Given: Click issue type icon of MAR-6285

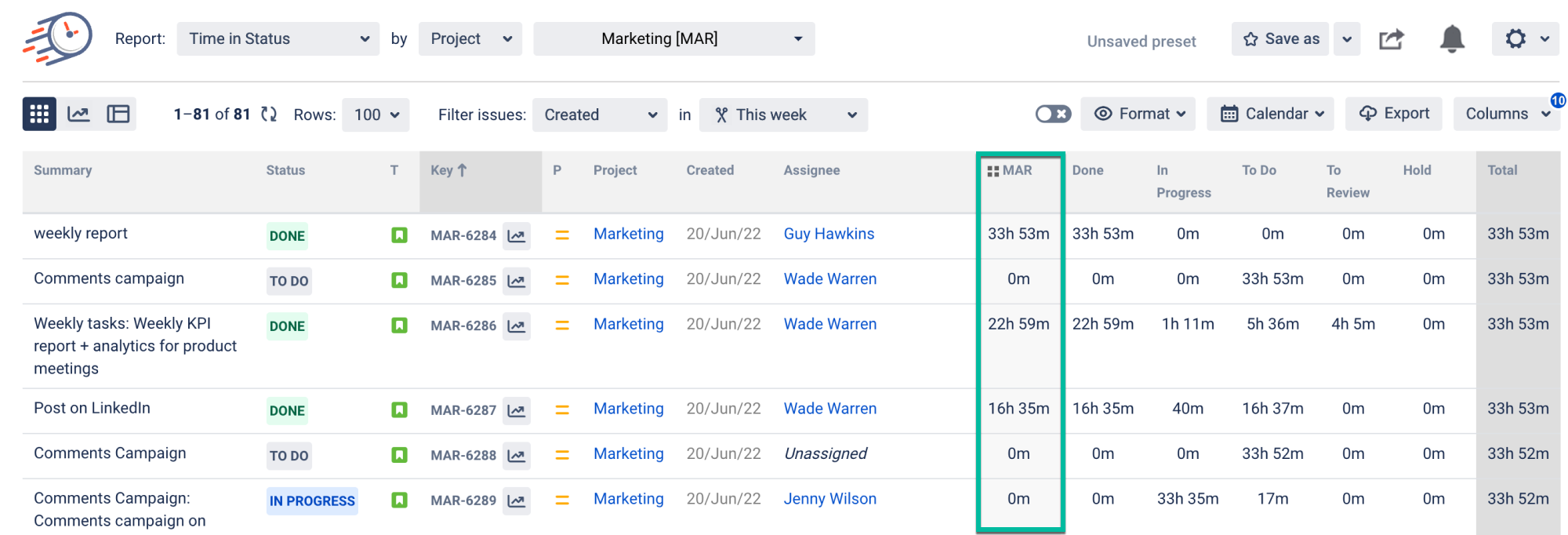Looking at the screenshot, I should pos(399,280).
